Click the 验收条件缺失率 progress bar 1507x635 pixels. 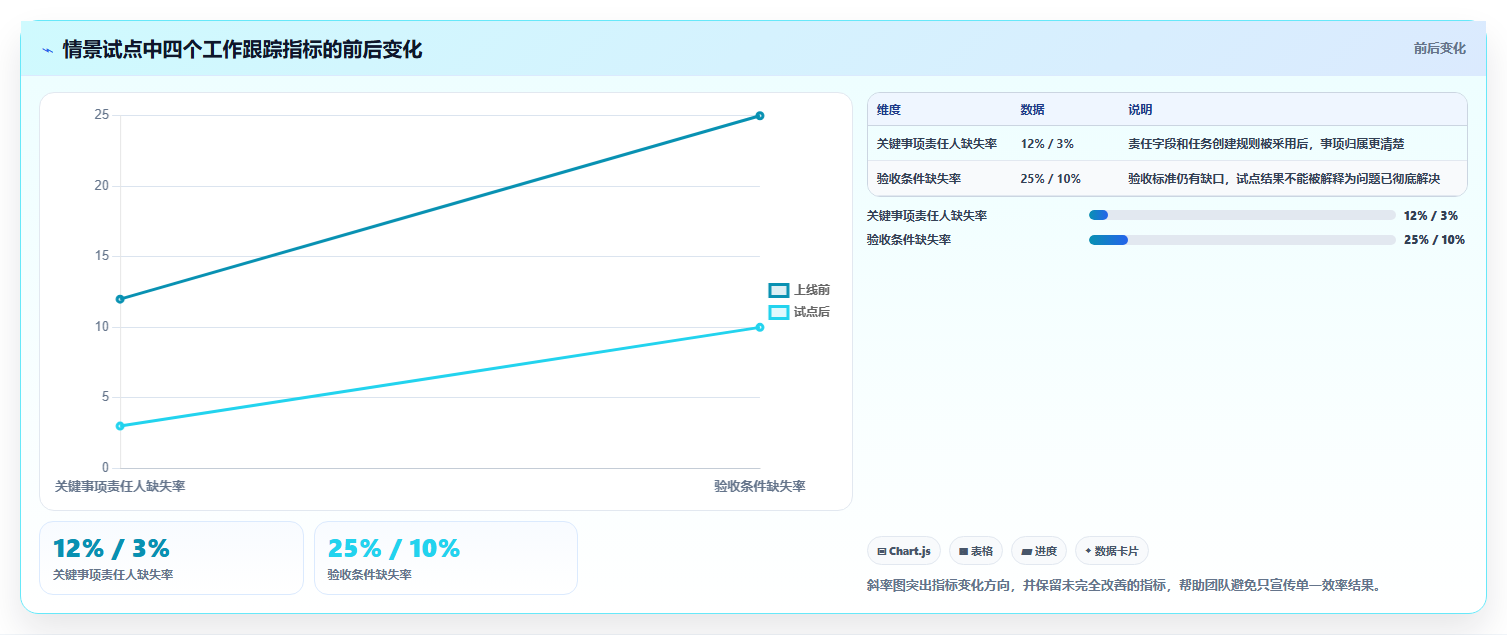tap(1242, 239)
